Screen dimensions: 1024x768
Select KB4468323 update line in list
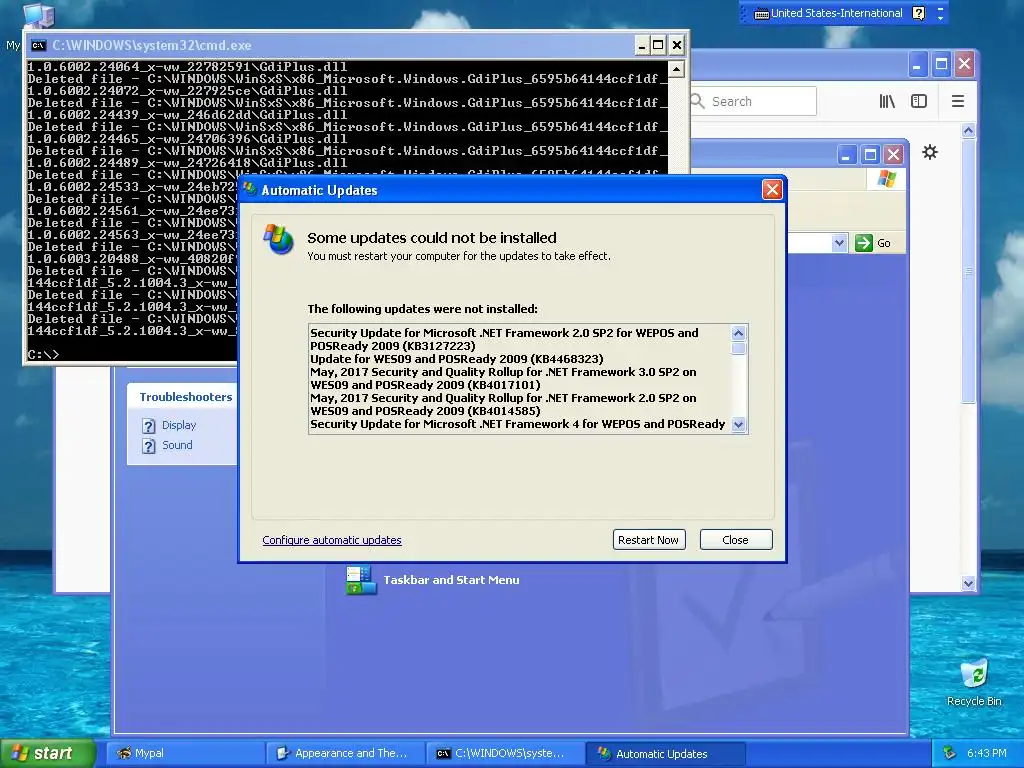pos(456,359)
